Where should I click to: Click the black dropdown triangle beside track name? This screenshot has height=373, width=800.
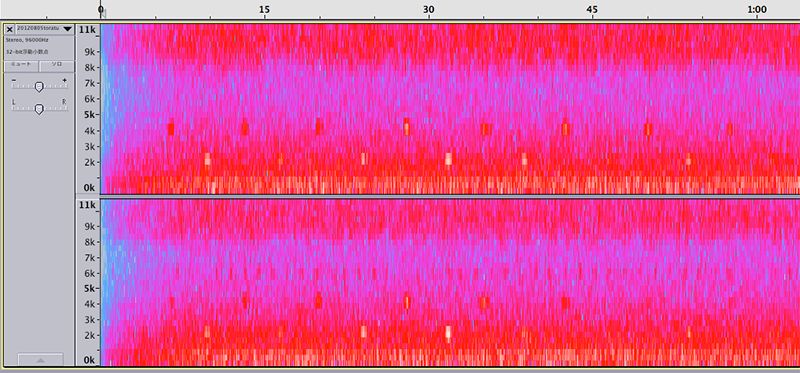point(67,29)
